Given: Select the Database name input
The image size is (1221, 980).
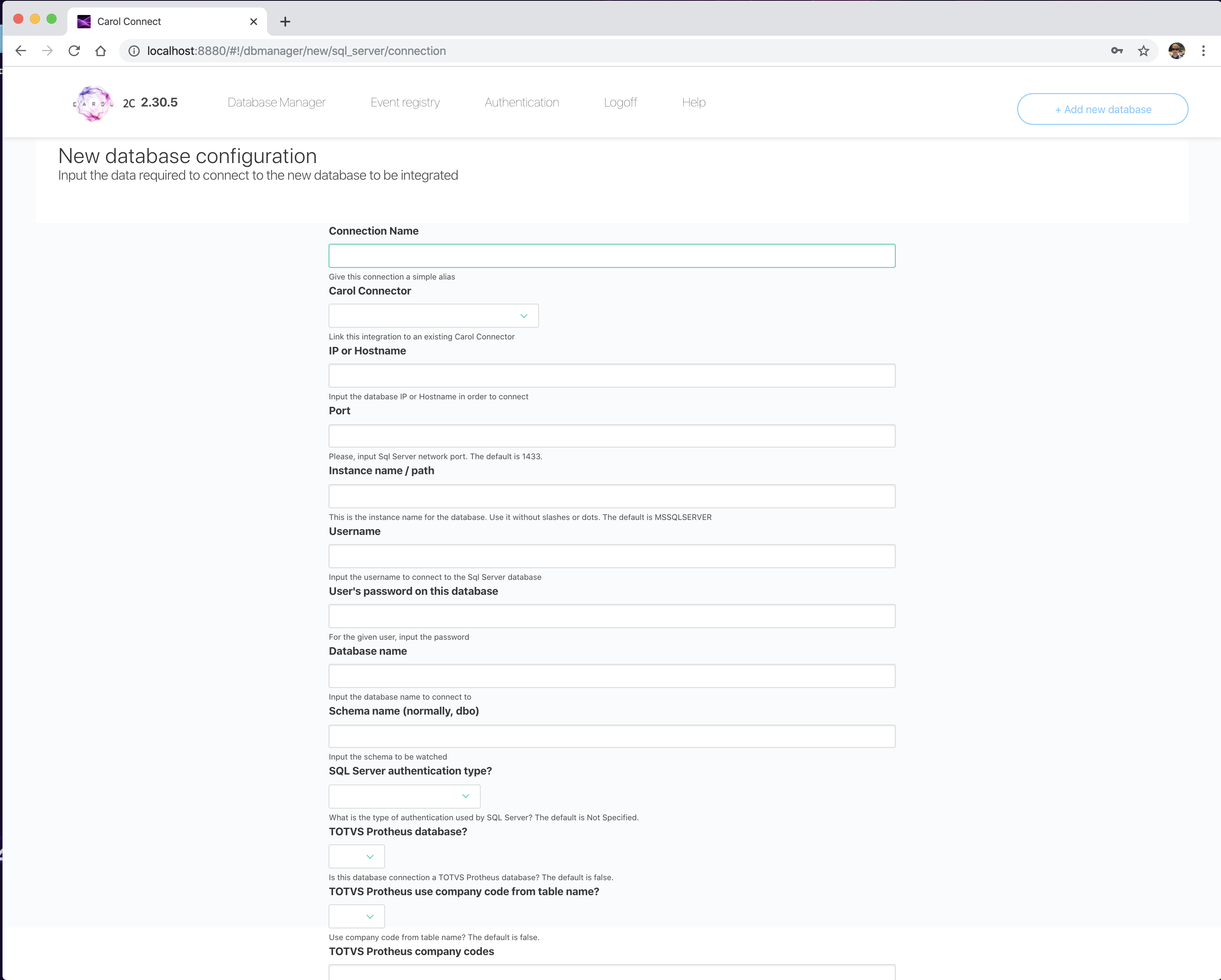Looking at the screenshot, I should pos(612,676).
